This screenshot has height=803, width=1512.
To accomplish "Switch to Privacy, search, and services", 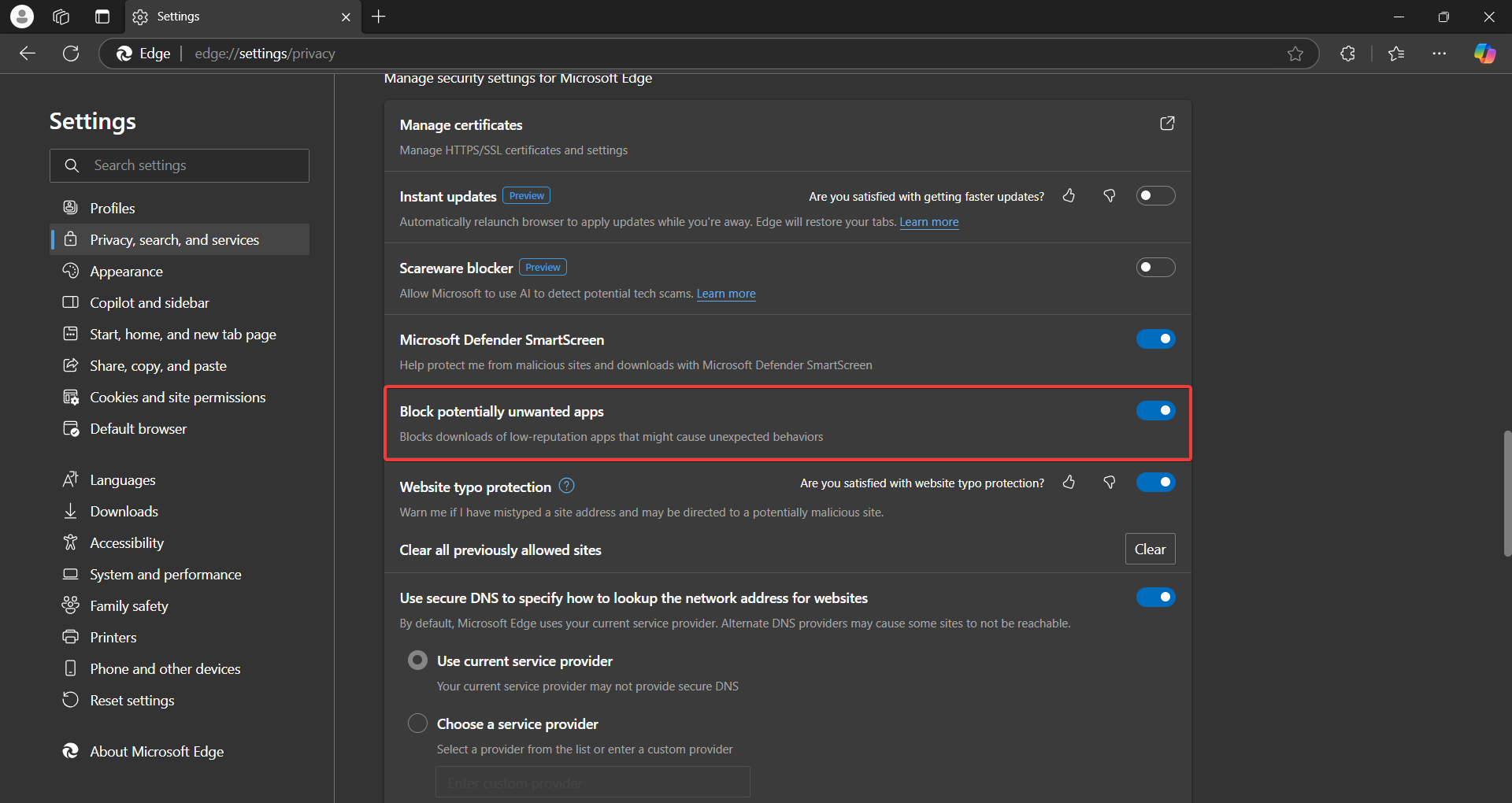I will [x=173, y=239].
